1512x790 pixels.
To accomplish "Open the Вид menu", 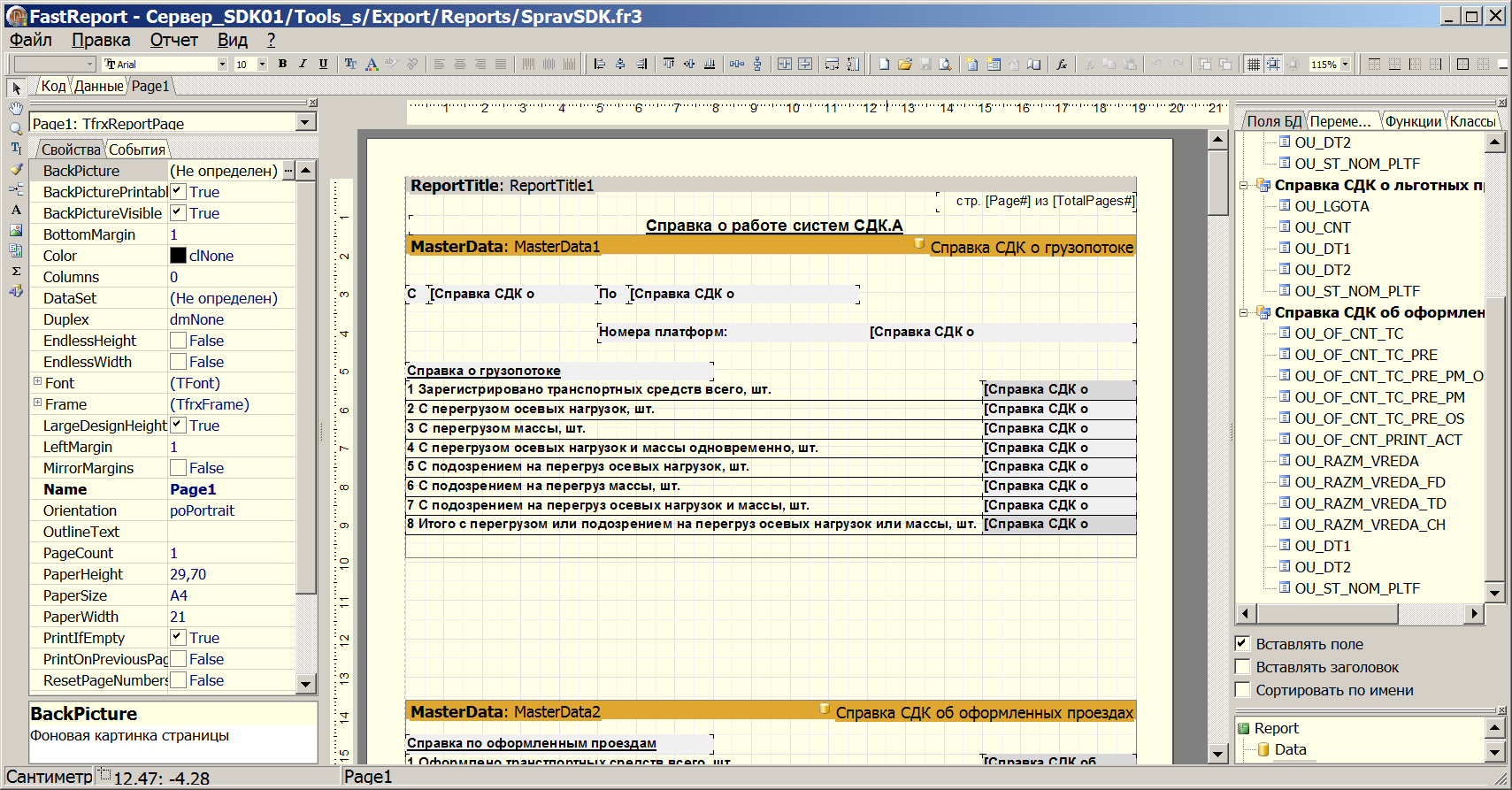I will [233, 40].
